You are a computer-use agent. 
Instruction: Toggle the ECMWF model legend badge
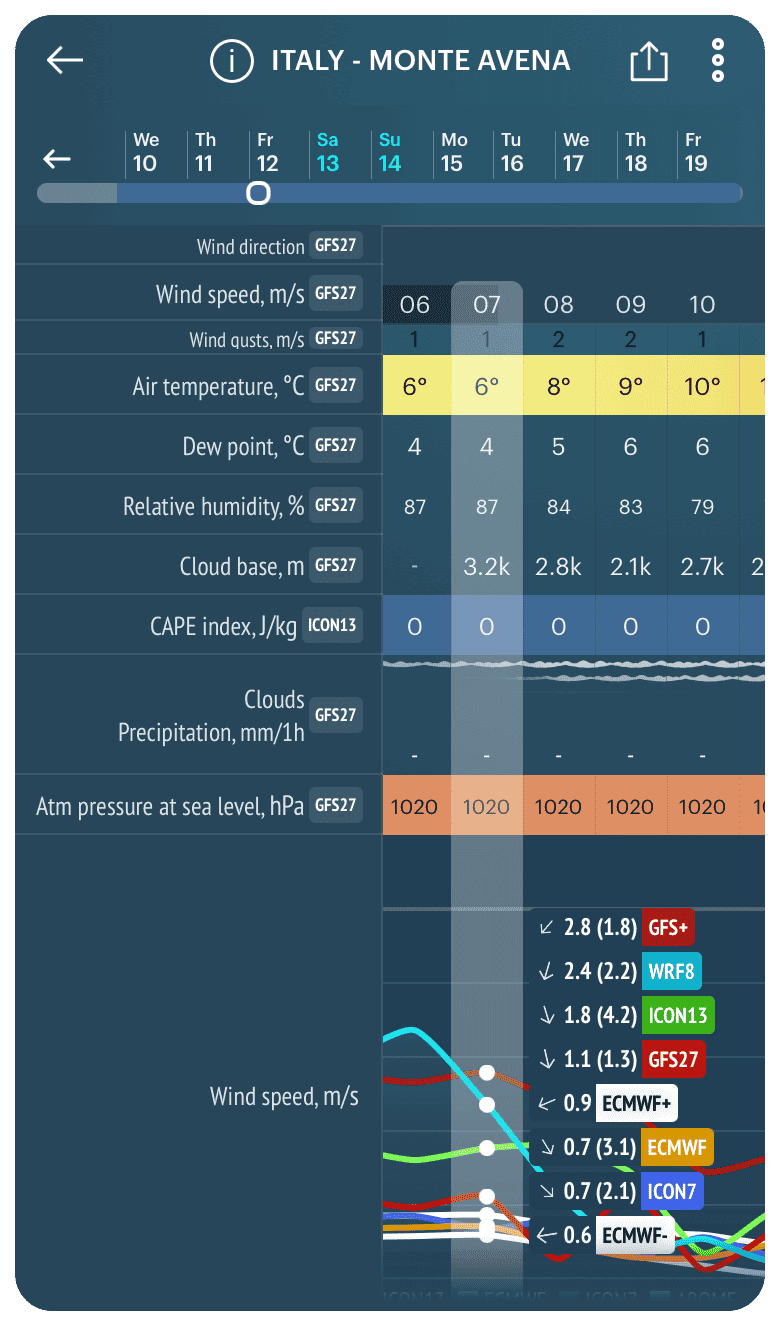click(x=677, y=1148)
